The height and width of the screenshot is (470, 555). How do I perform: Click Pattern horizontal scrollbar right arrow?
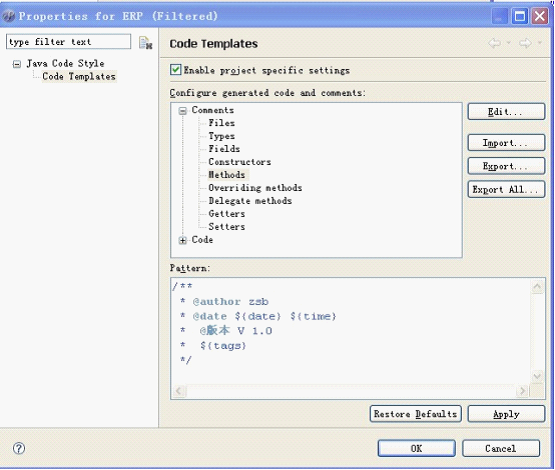click(522, 391)
